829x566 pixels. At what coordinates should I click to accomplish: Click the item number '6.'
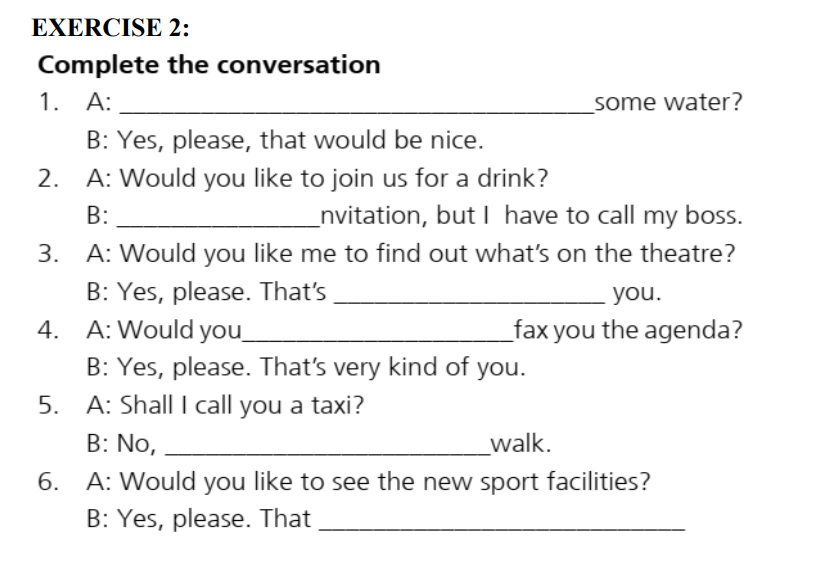[x=48, y=481]
